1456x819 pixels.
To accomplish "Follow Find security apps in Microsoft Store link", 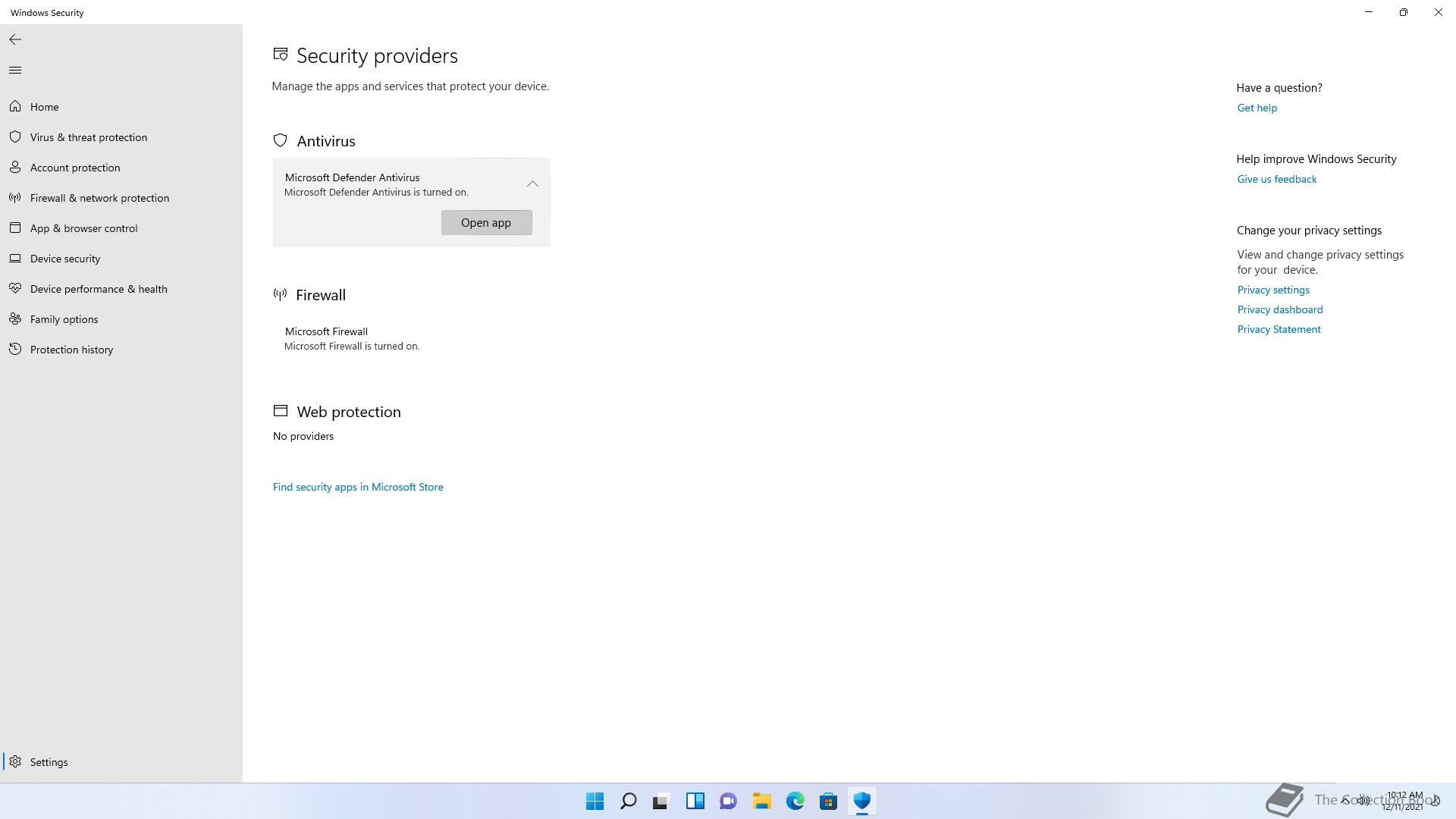I will (x=358, y=487).
